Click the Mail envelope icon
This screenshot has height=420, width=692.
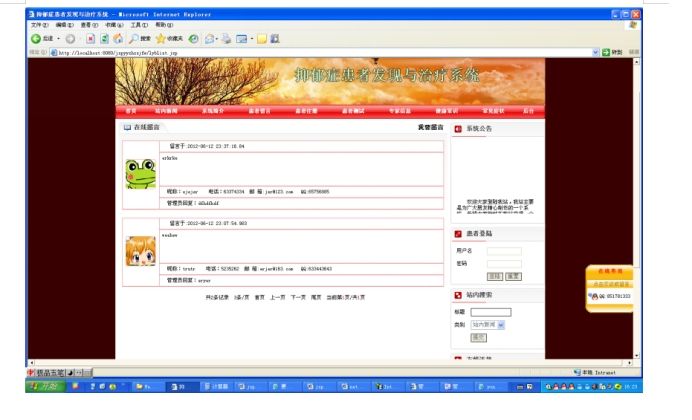click(210, 39)
